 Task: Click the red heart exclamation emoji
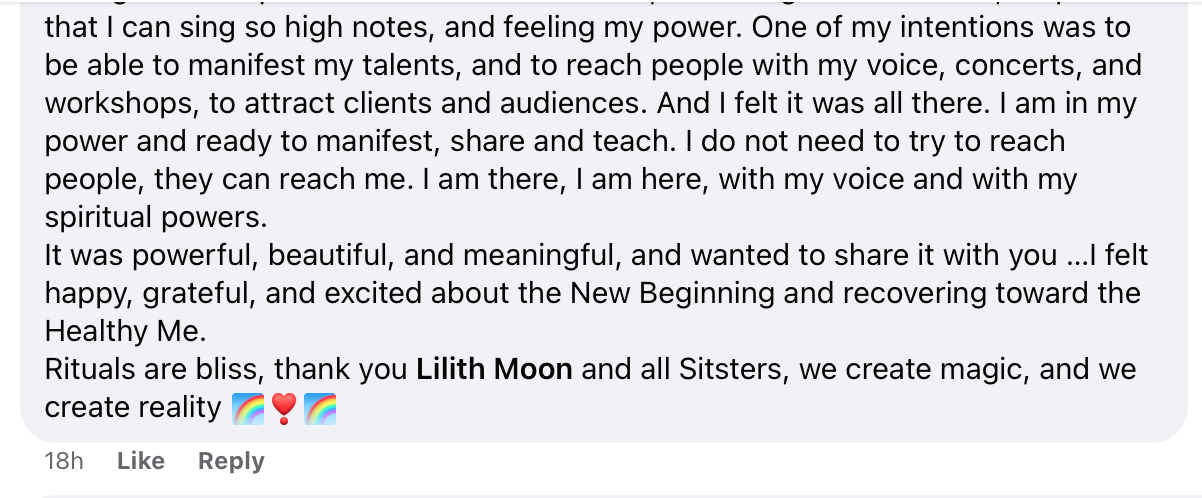click(x=284, y=408)
